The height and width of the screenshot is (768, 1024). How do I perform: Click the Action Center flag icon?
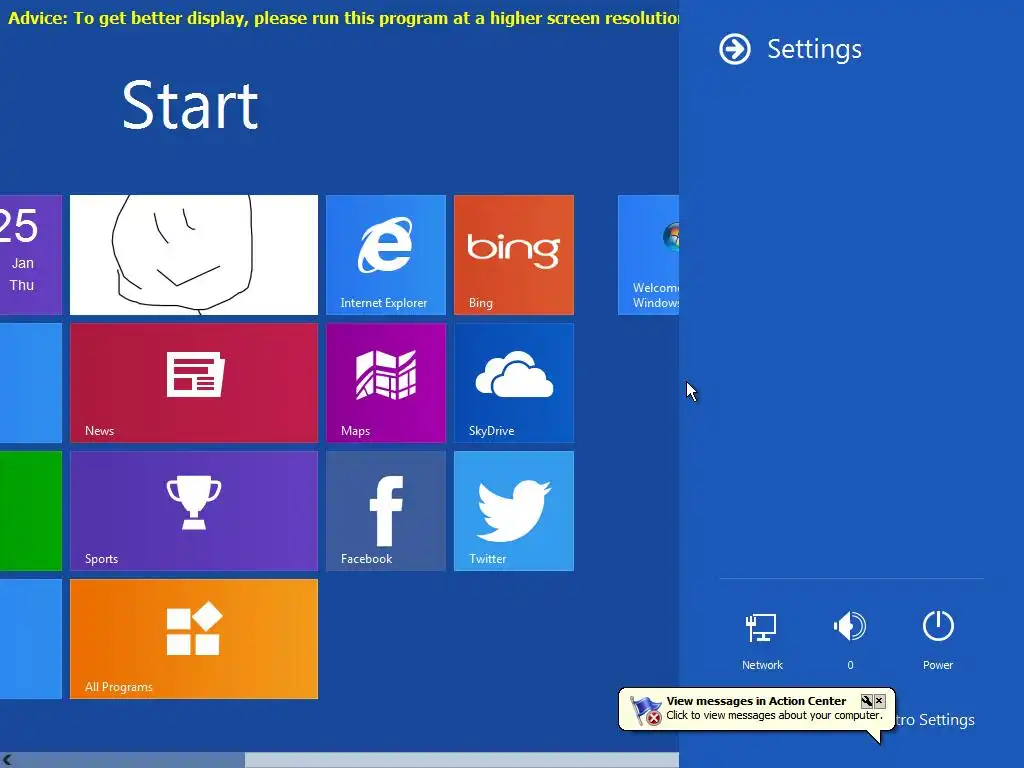click(x=645, y=710)
